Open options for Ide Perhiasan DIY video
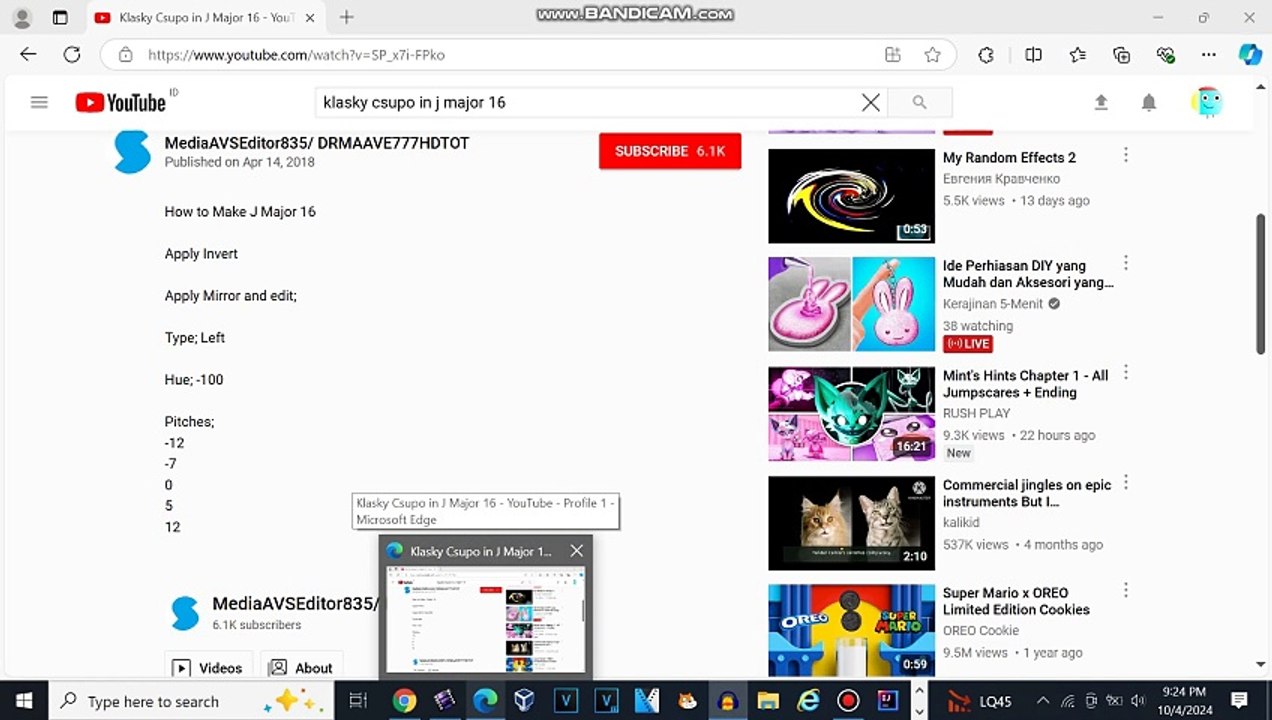The width and height of the screenshot is (1272, 720). point(1126,263)
